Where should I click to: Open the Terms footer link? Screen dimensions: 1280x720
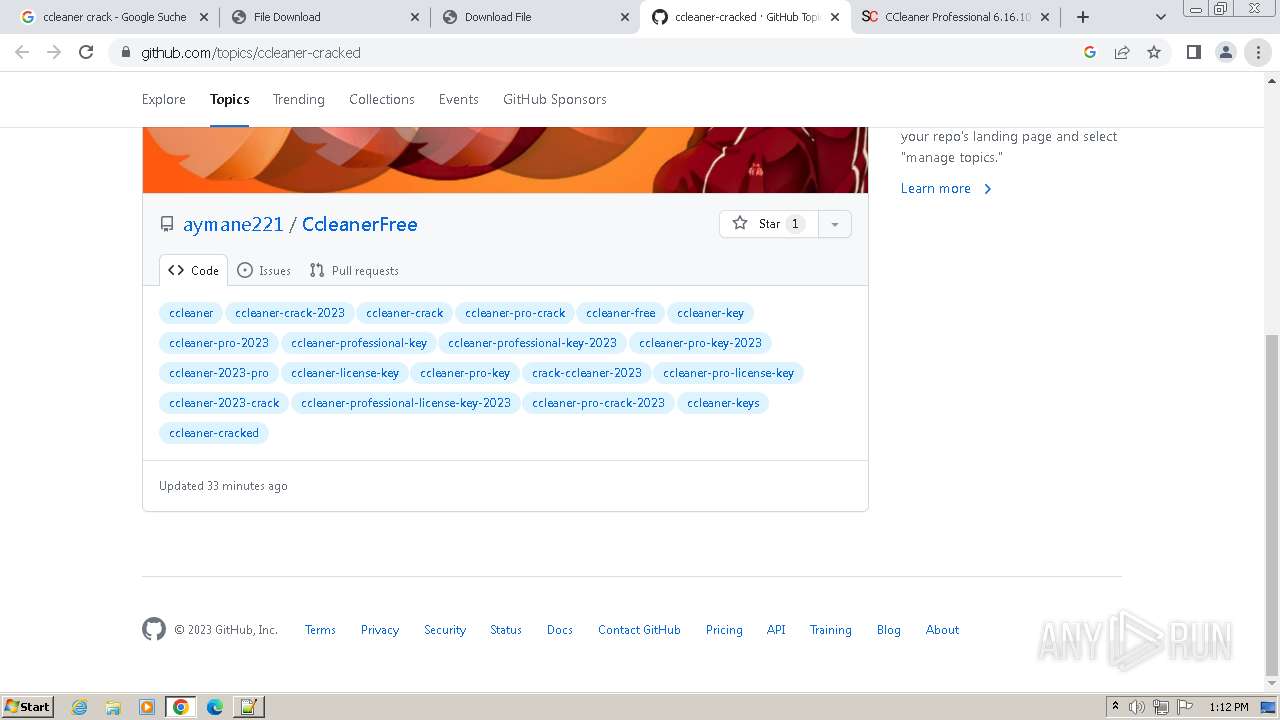tap(320, 630)
